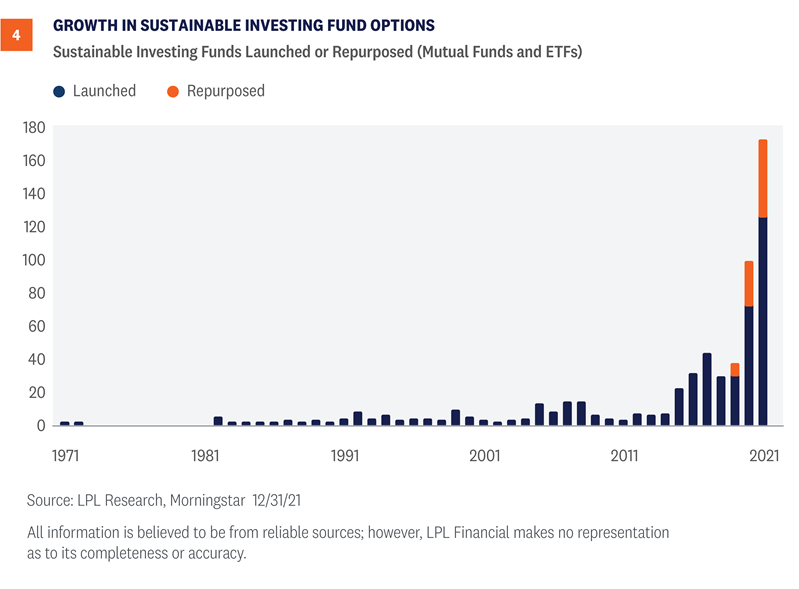Image resolution: width=799 pixels, height=589 pixels.
Task: Click the orange segment of the 2020 bar
Action: (749, 283)
